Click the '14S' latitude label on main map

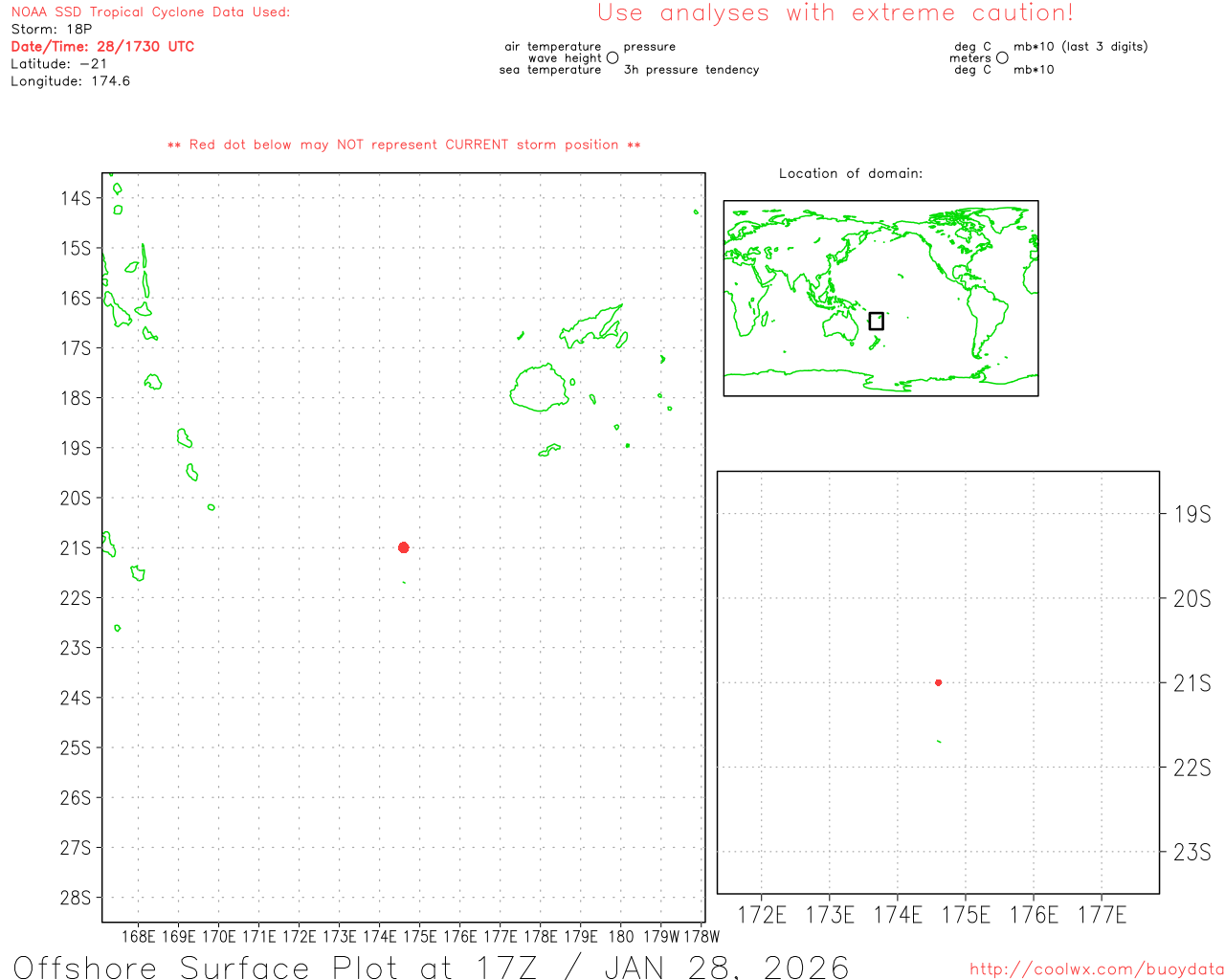76,198
